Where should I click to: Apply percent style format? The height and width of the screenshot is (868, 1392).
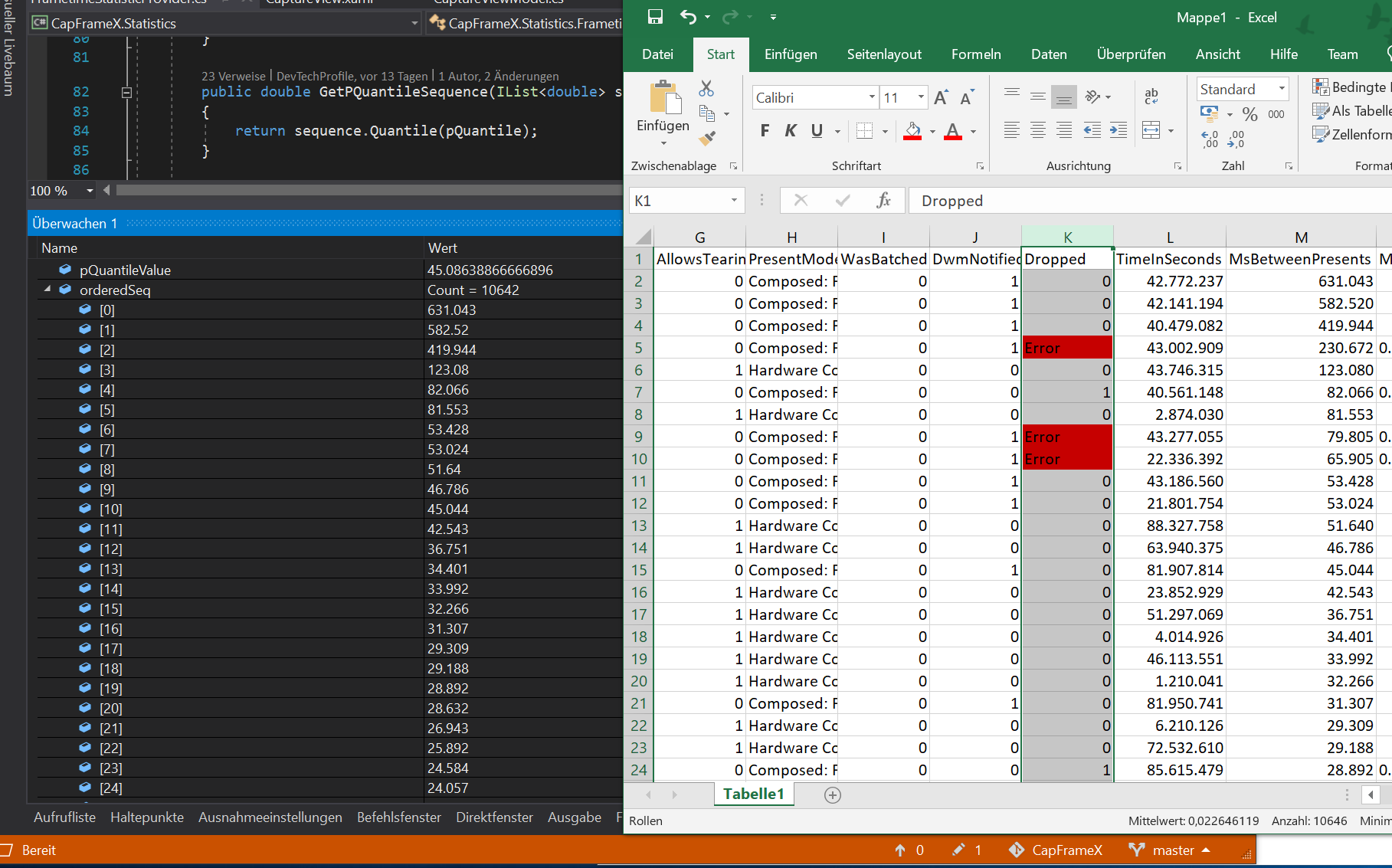coord(1250,114)
